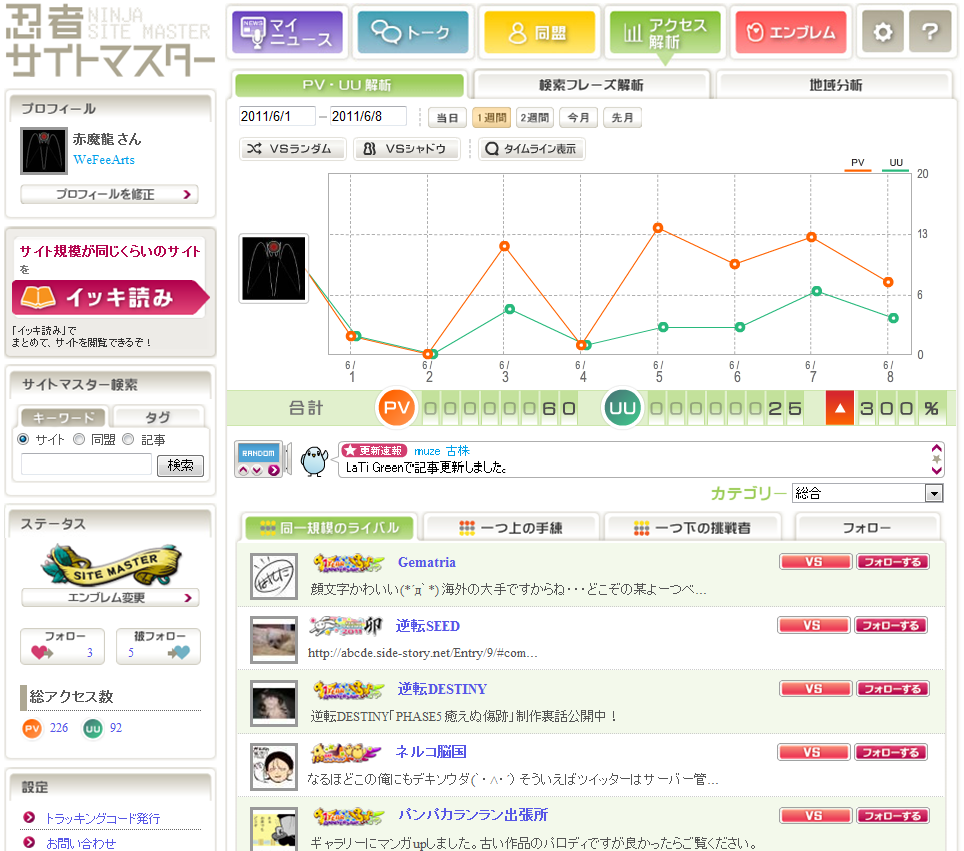This screenshot has height=851, width=964.
Task: Open the WeFeeArts link
Action: [104, 160]
